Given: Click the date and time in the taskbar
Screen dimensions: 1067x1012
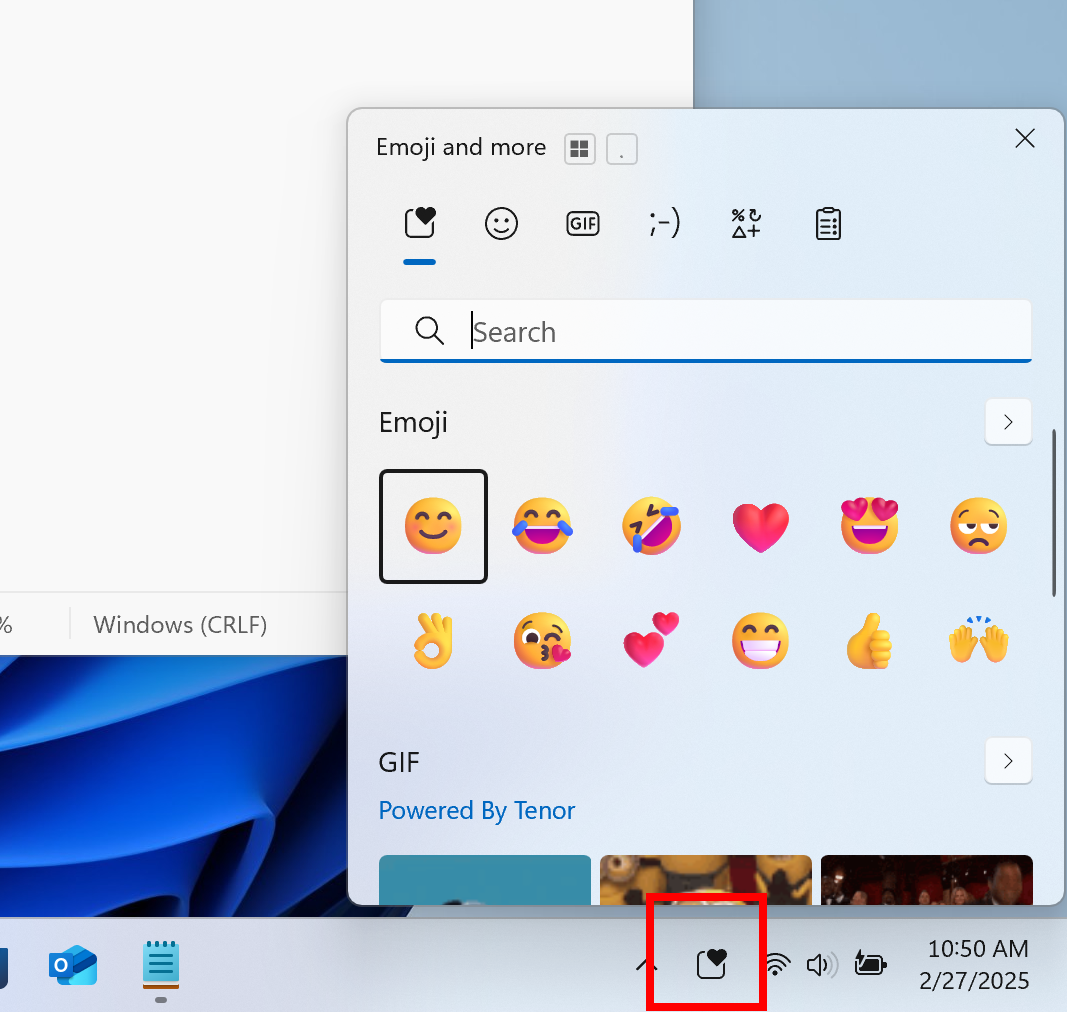Looking at the screenshot, I should 973,964.
